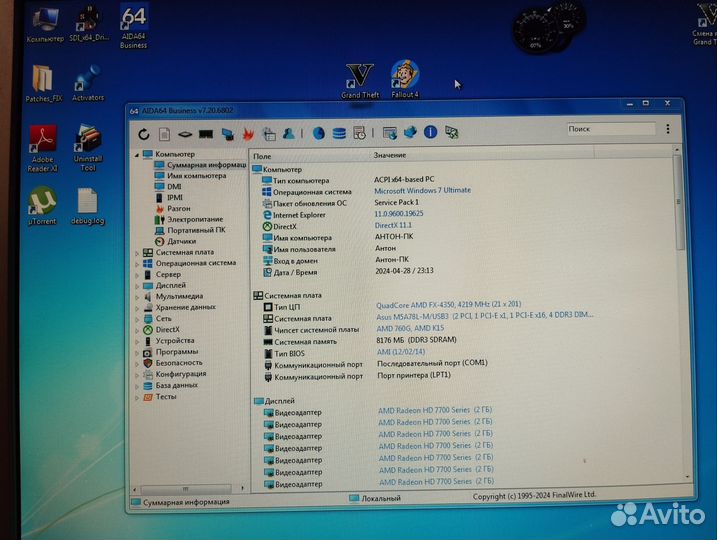Launch Fallout 4 desktop shortcut

(404, 78)
